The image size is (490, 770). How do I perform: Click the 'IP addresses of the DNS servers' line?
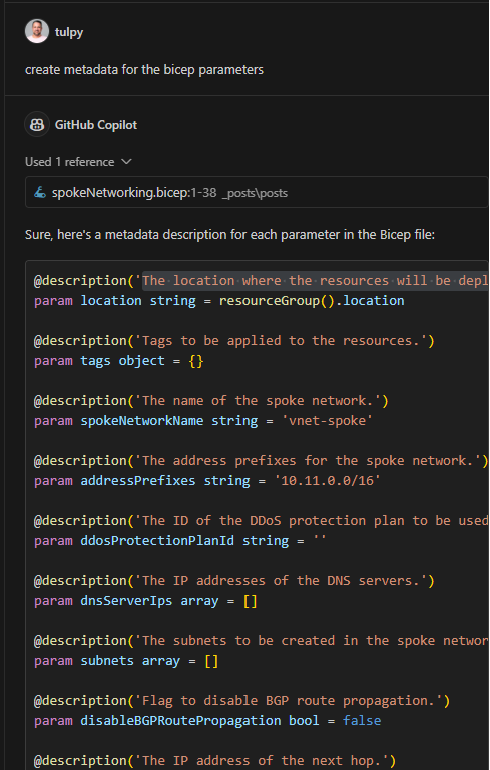234,580
